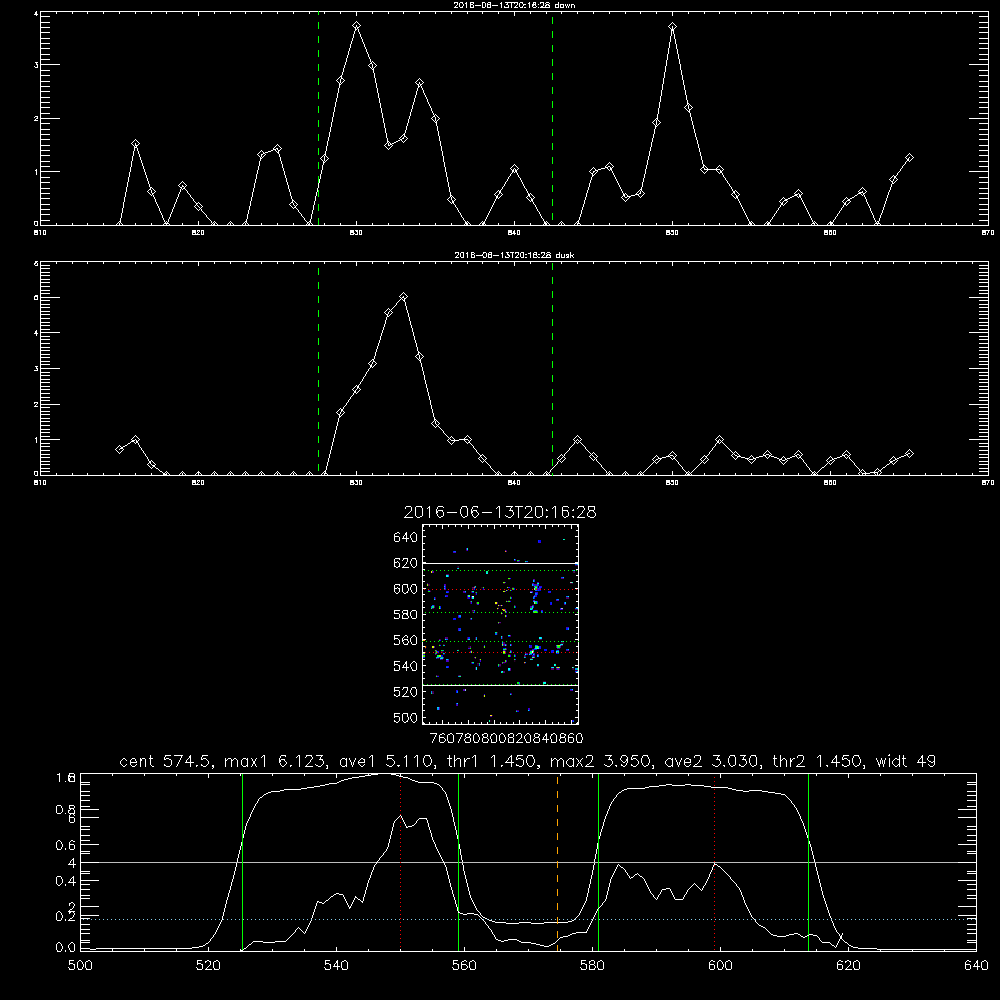Click the dawn plot's rightmost tall peak diamond
The width and height of the screenshot is (1000, 1000).
coord(672,27)
